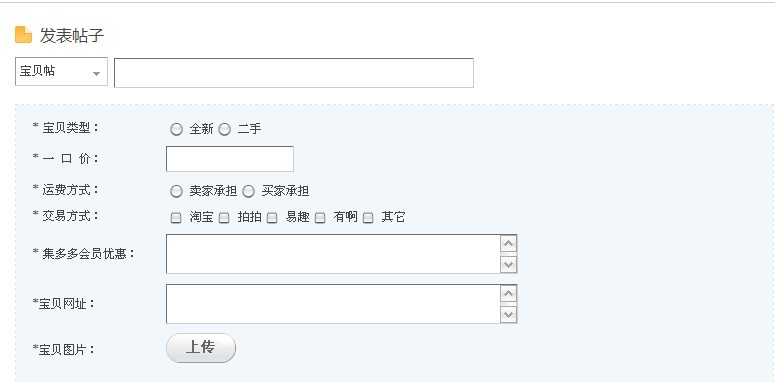Click down arrow of 宝贝网址 scrollbar
Viewport: 775px width, 382px height.
[x=508, y=314]
